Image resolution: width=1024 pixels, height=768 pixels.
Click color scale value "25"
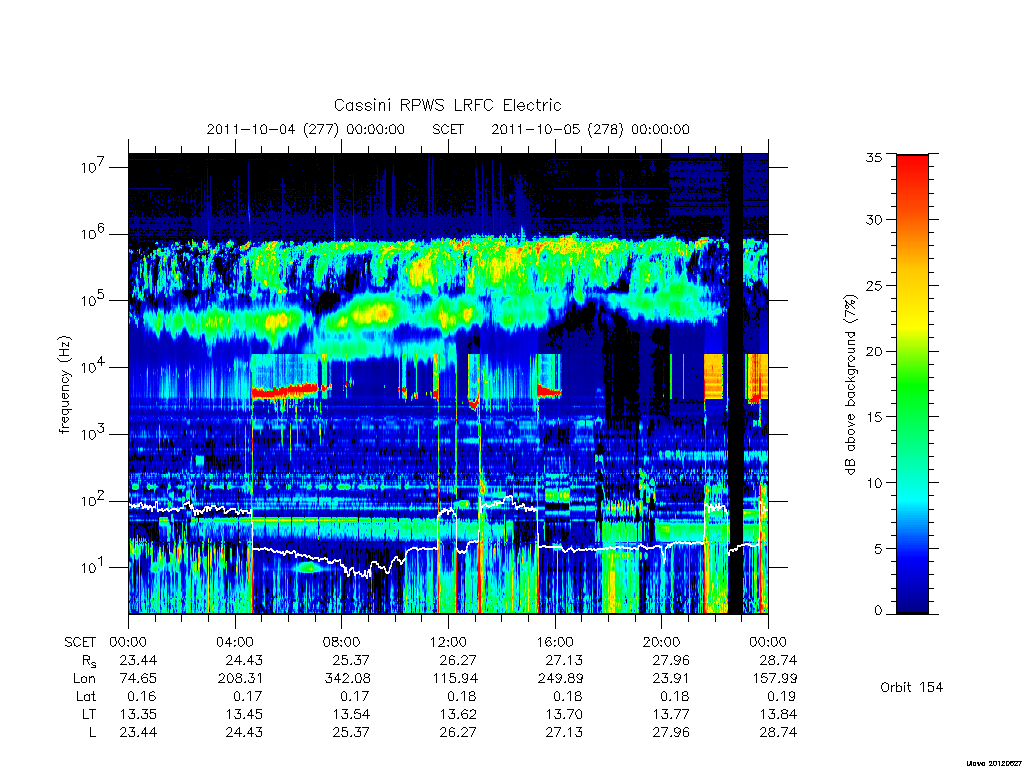(x=873, y=285)
